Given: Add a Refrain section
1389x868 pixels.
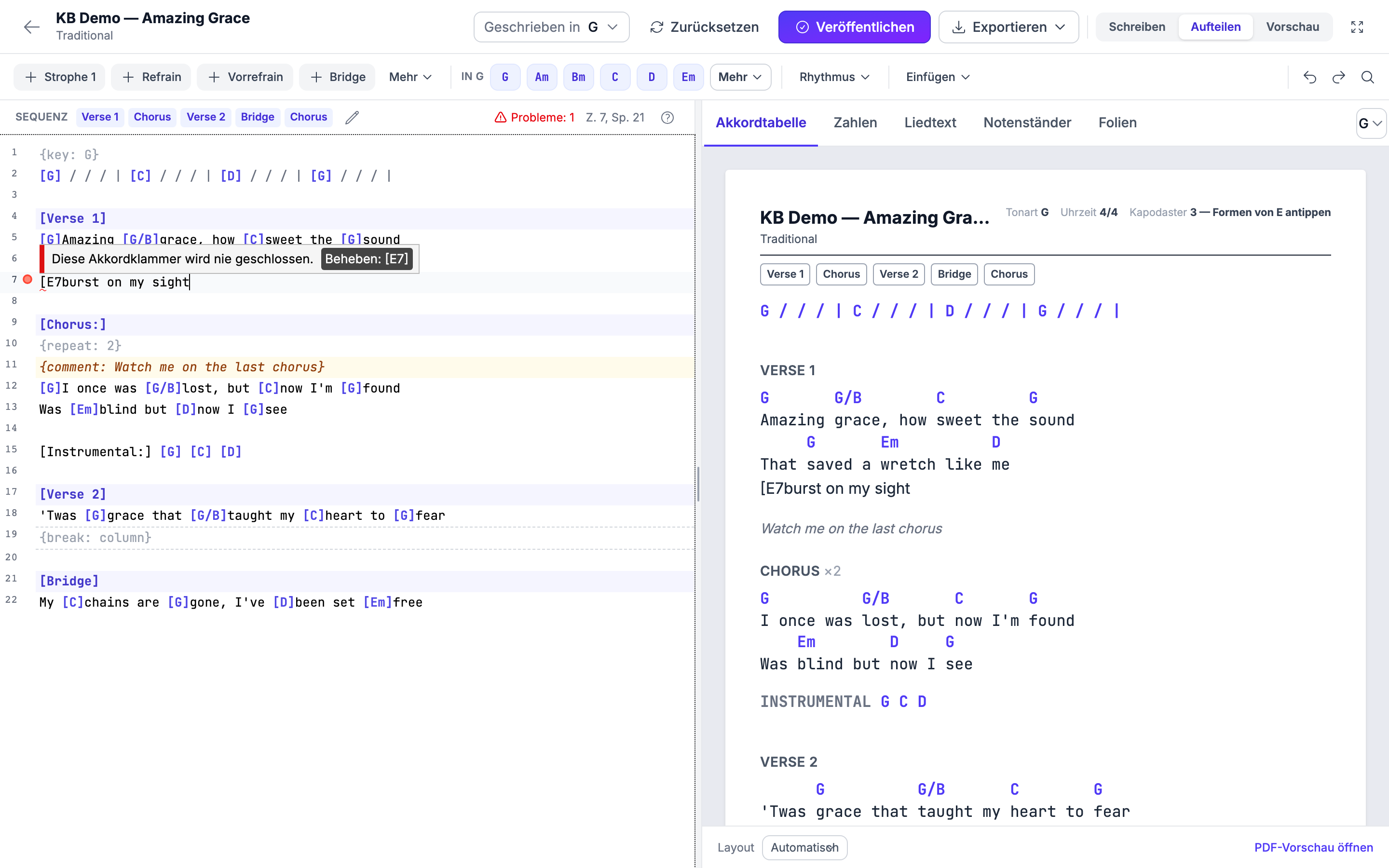Looking at the screenshot, I should tap(151, 77).
